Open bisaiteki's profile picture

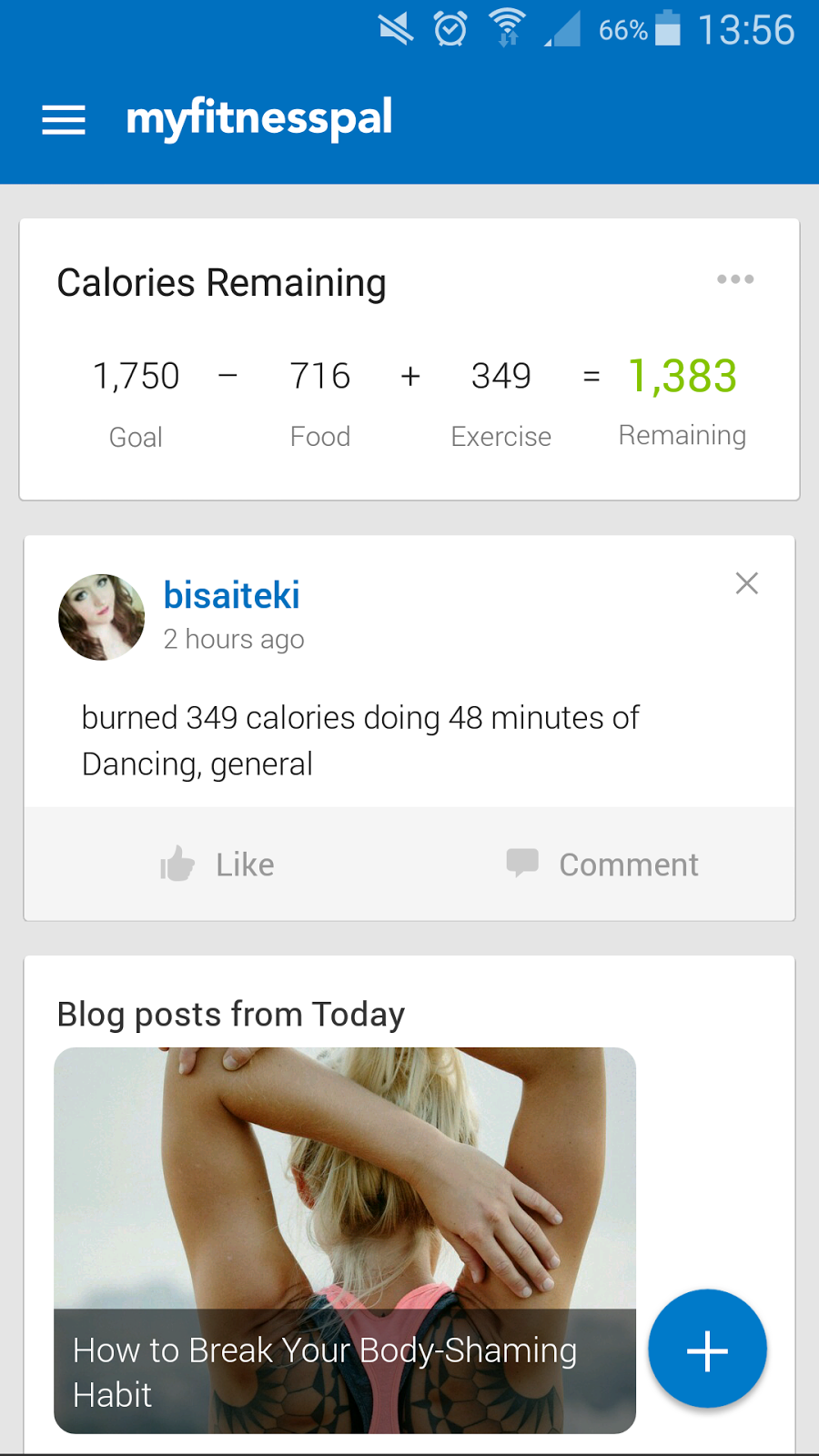[x=101, y=617]
